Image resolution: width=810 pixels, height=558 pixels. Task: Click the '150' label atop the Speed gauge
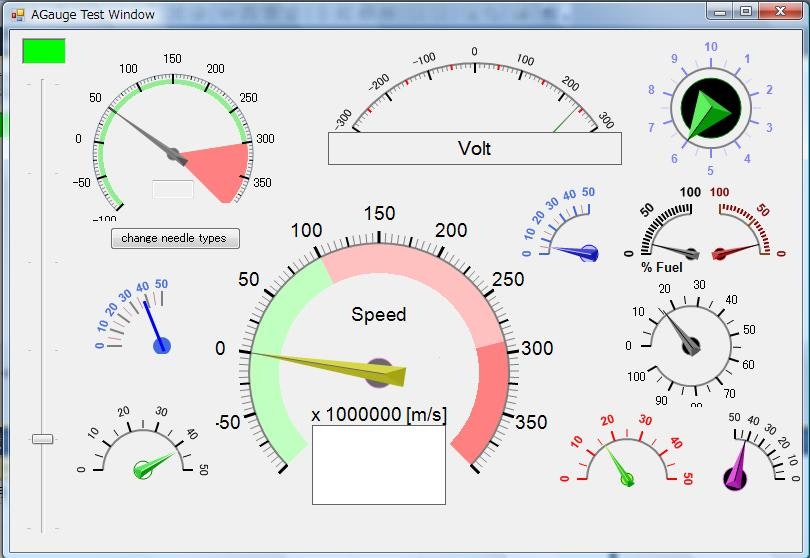coord(380,213)
